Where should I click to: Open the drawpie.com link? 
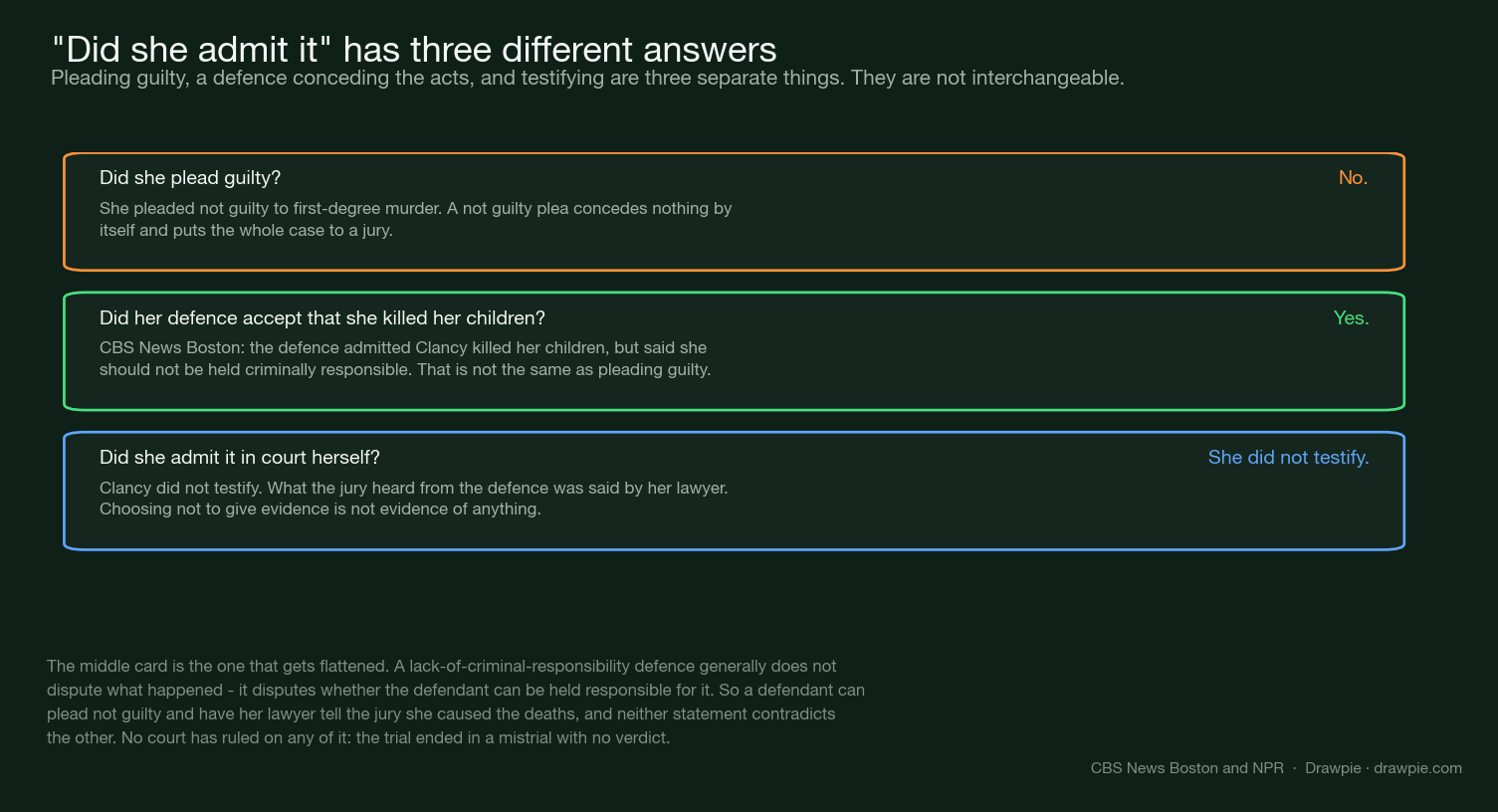click(1417, 768)
